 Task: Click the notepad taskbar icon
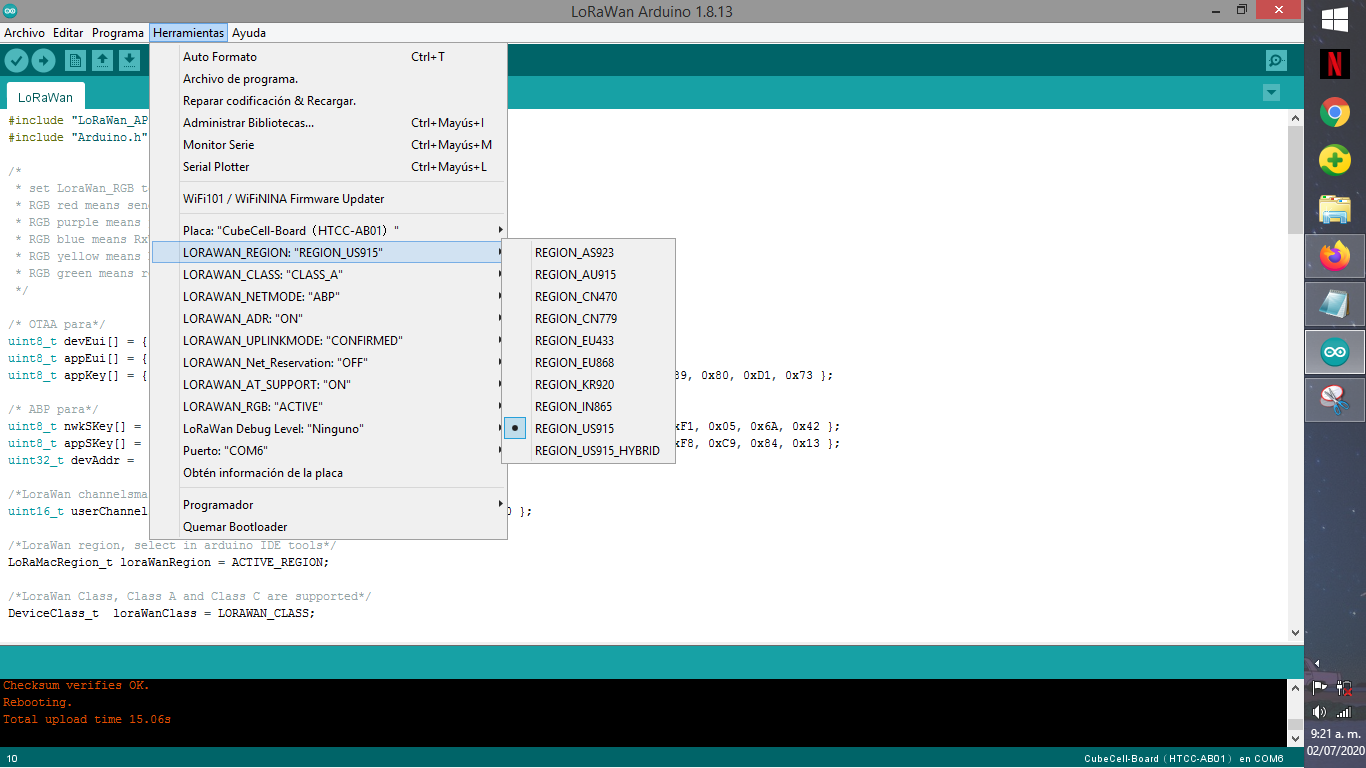(x=1335, y=305)
